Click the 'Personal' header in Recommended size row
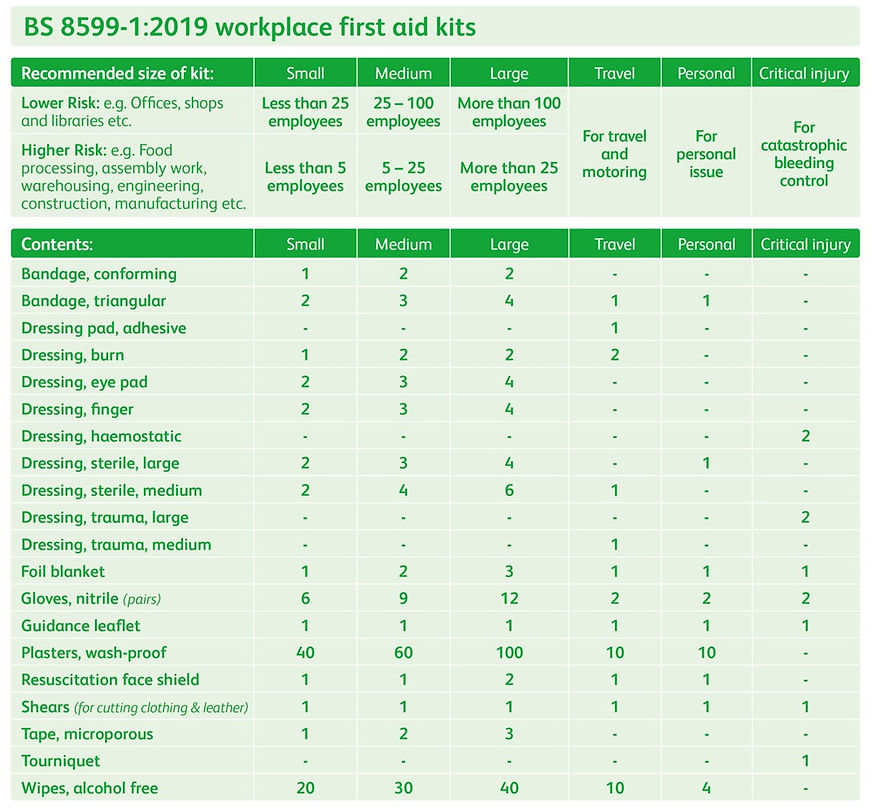The image size is (872, 809). (x=706, y=73)
